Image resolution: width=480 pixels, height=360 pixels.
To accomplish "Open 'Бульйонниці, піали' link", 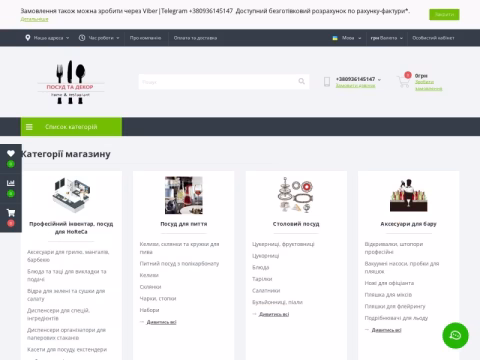I will [x=277, y=302].
